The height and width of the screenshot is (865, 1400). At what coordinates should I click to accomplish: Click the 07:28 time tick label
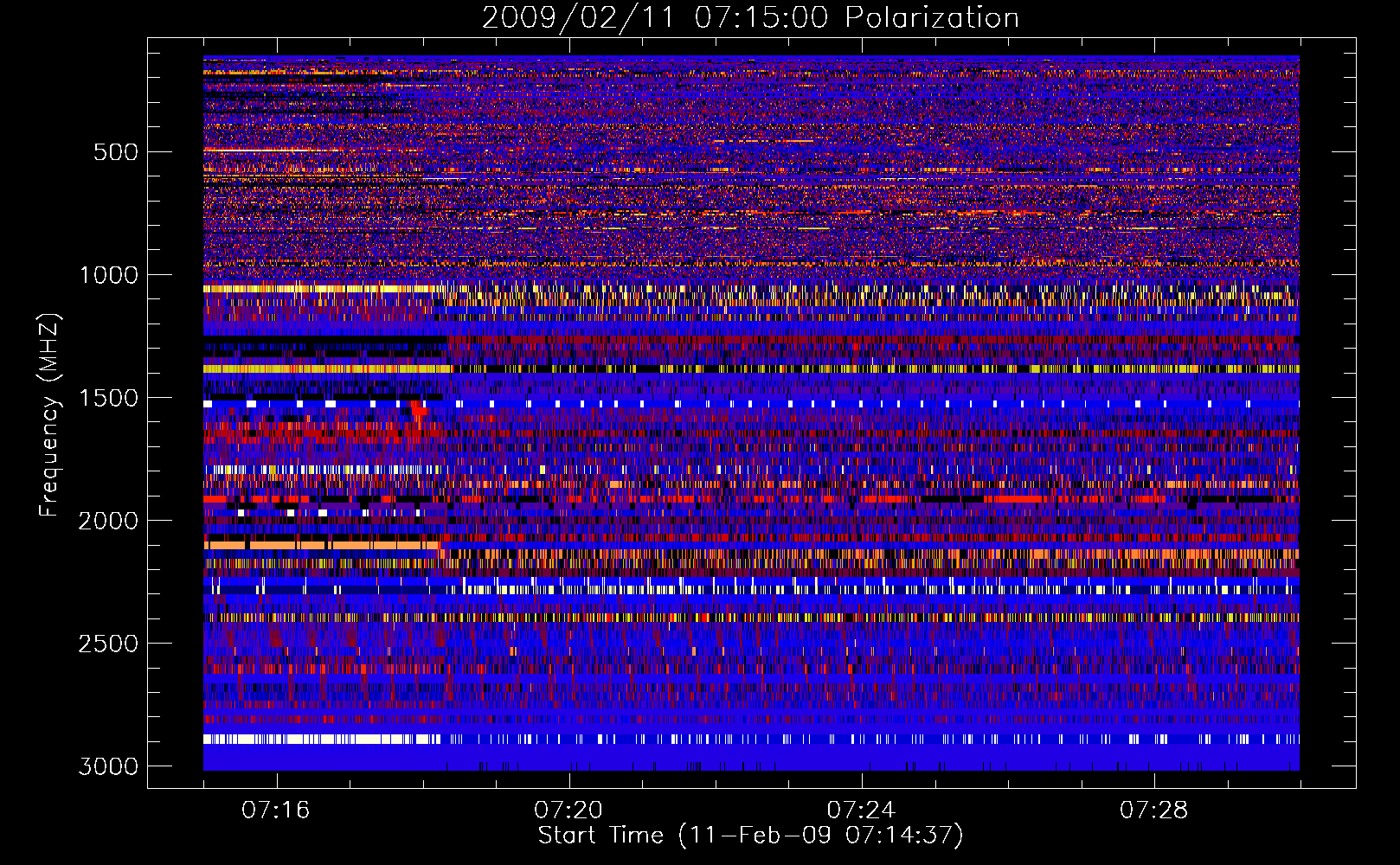click(1154, 810)
